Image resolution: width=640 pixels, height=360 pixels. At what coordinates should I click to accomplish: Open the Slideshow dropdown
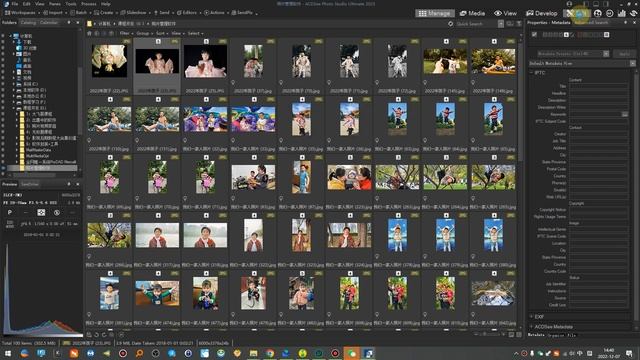coord(136,13)
